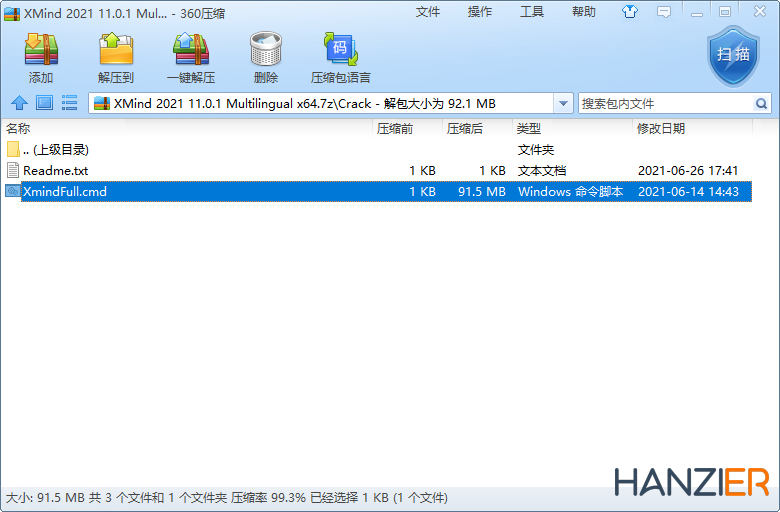
Task: Open the 帮助 menu
Action: [x=584, y=12]
